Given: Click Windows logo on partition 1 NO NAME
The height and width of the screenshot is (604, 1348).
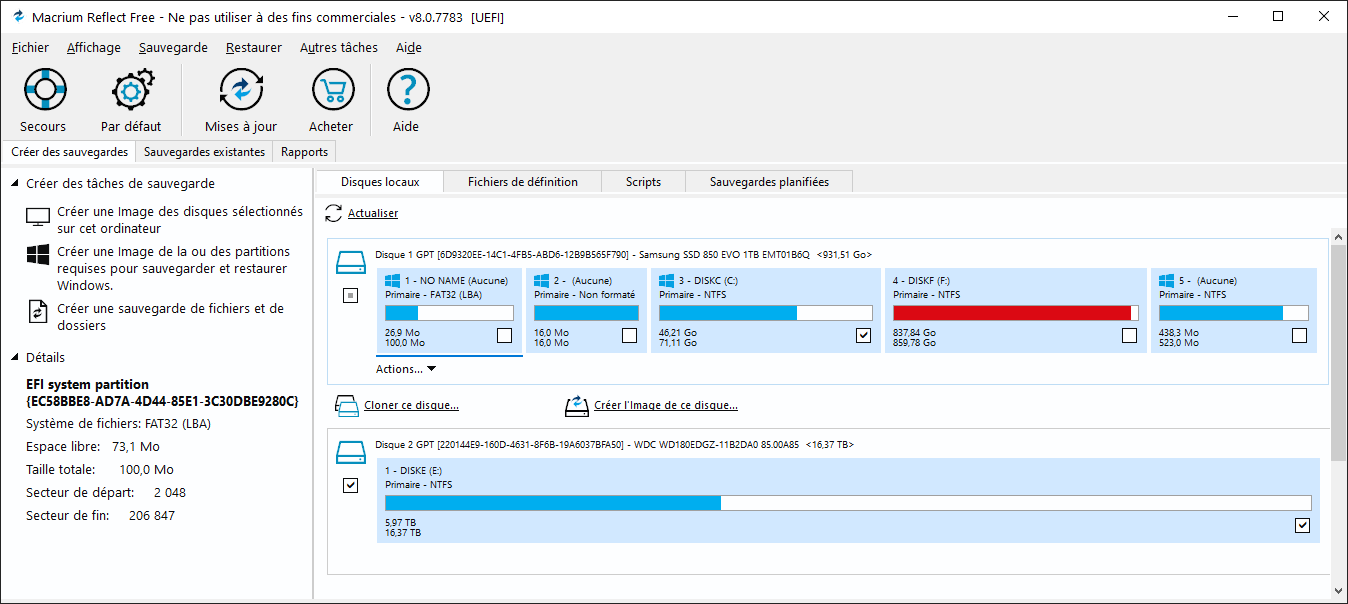Looking at the screenshot, I should [x=392, y=281].
